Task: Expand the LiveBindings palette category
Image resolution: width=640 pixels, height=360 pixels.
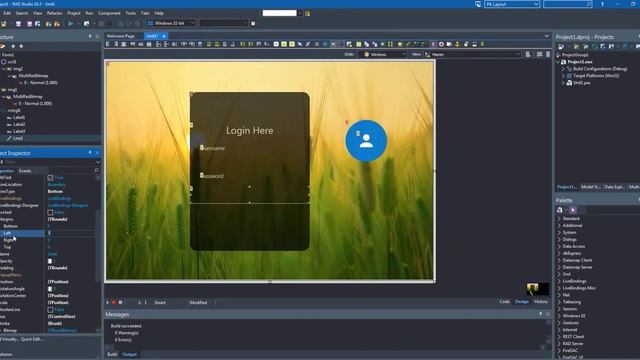Action: point(559,281)
